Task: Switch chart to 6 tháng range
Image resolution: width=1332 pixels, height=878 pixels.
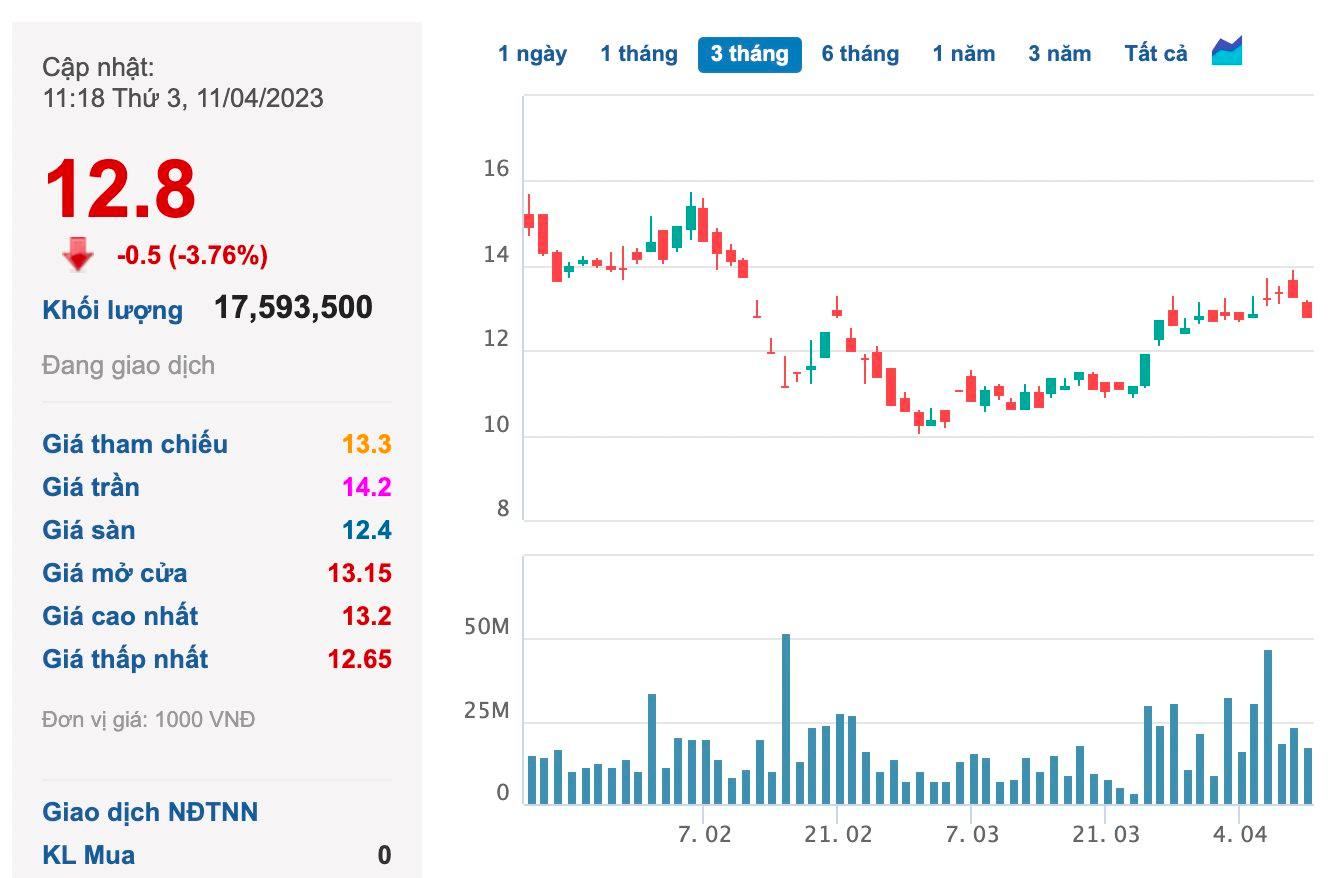Action: [x=860, y=54]
